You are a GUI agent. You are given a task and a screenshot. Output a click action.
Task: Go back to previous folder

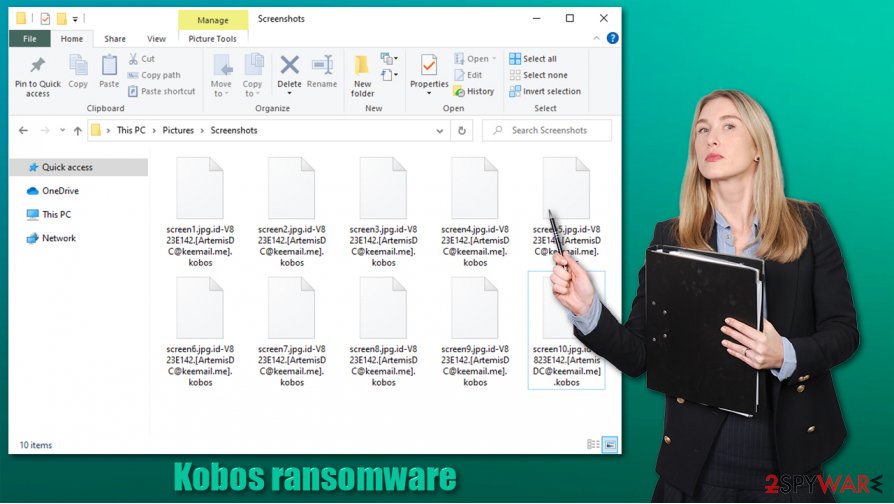tap(23, 131)
